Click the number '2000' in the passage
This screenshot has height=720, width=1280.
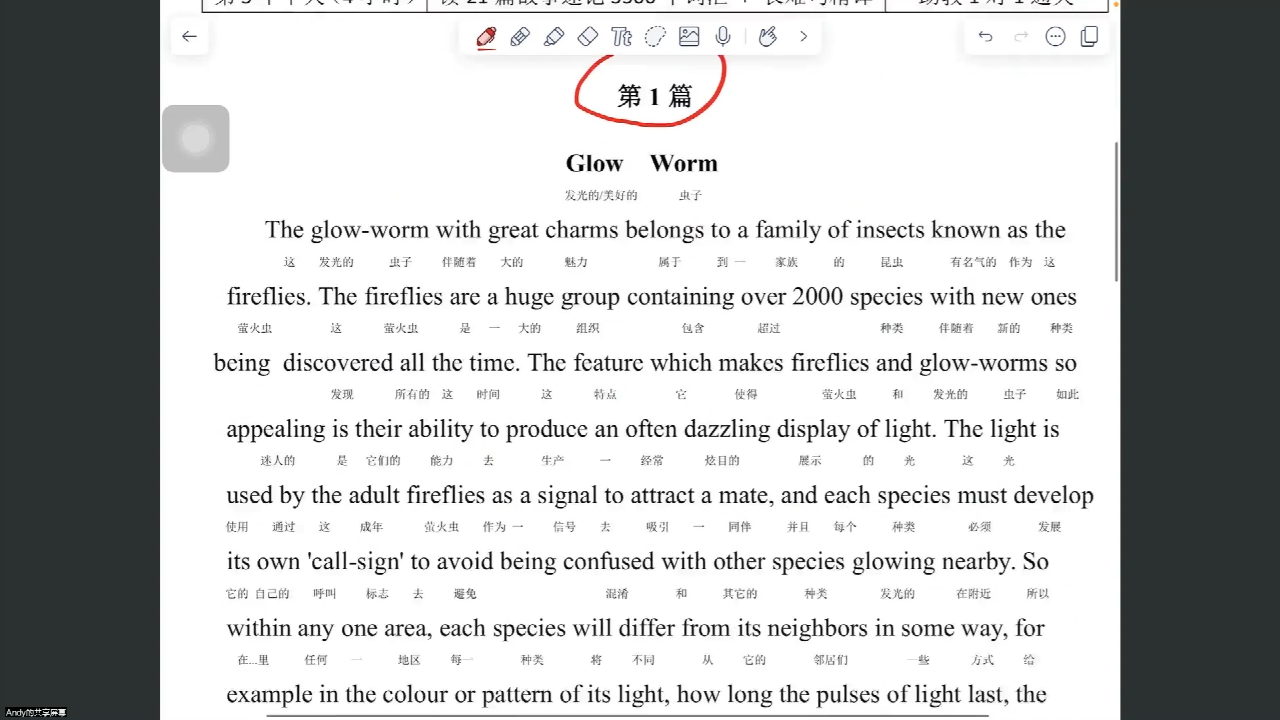coord(818,297)
